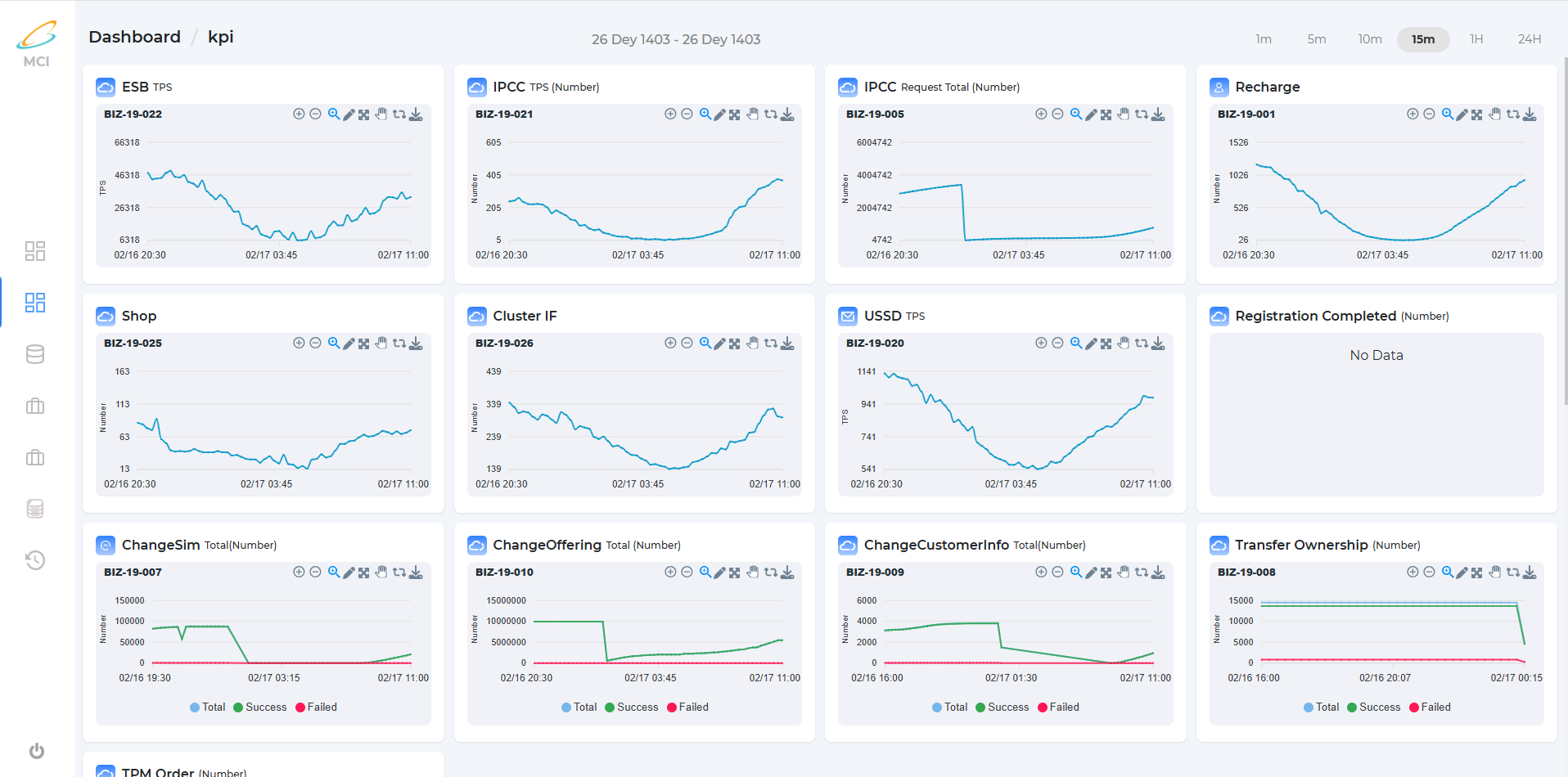
Task: Toggle Total series in ChangeSim legend
Action: coord(207,707)
